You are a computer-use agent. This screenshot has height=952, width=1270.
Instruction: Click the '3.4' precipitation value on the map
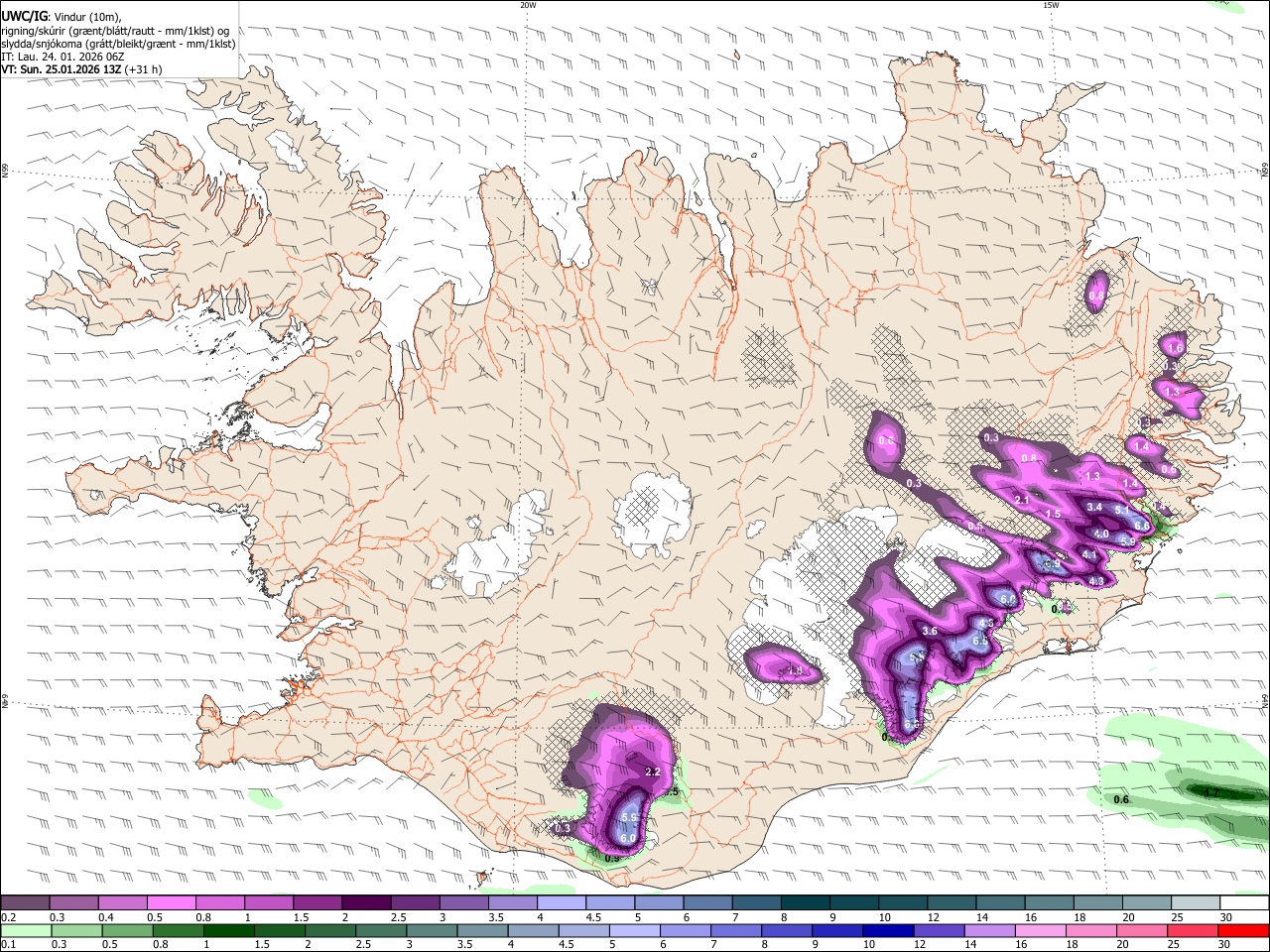pyautogui.click(x=1095, y=507)
